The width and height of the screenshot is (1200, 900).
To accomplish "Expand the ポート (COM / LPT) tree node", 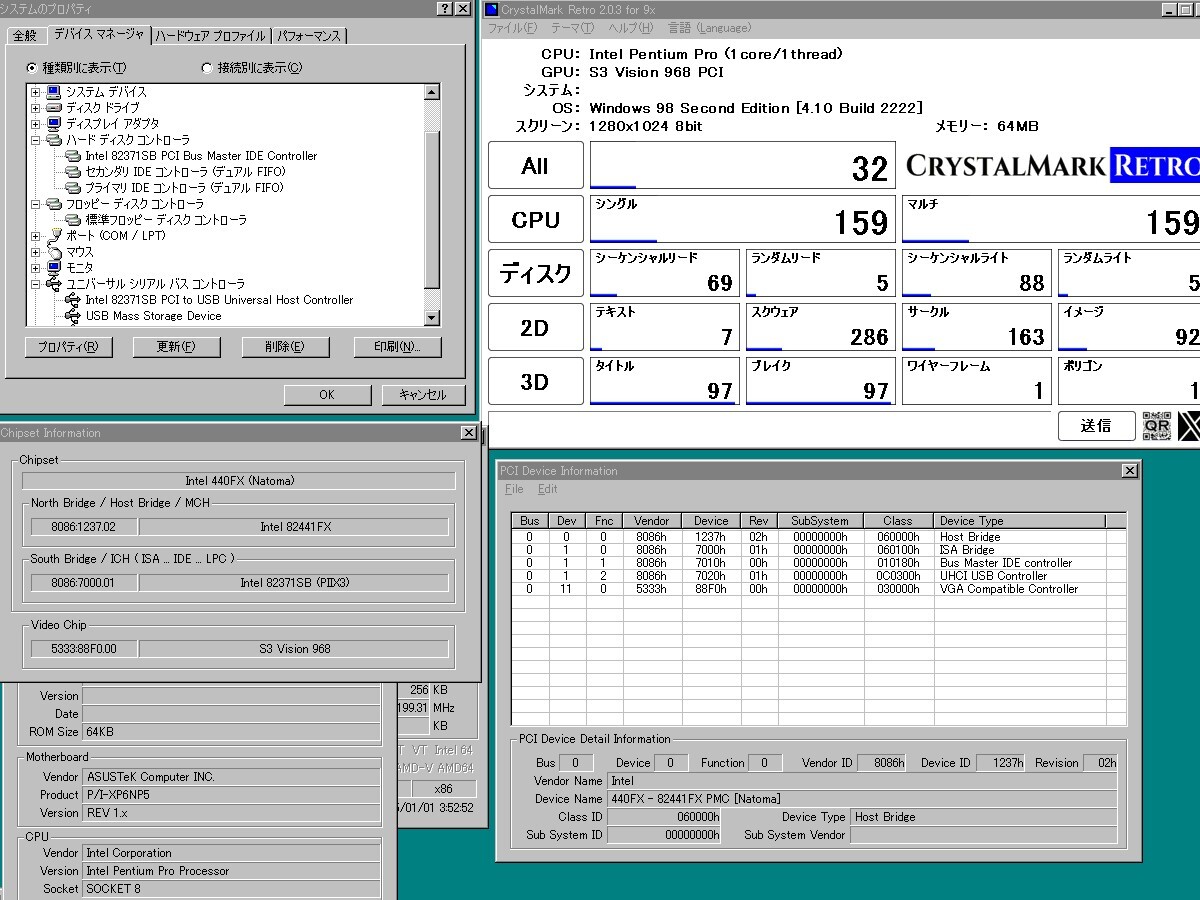I will pos(36,236).
